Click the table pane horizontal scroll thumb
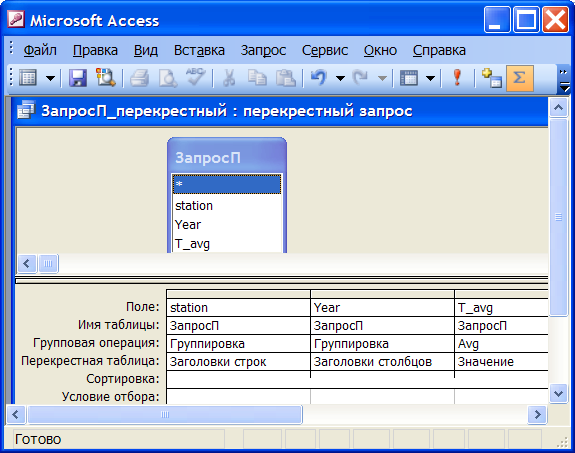 point(48,263)
